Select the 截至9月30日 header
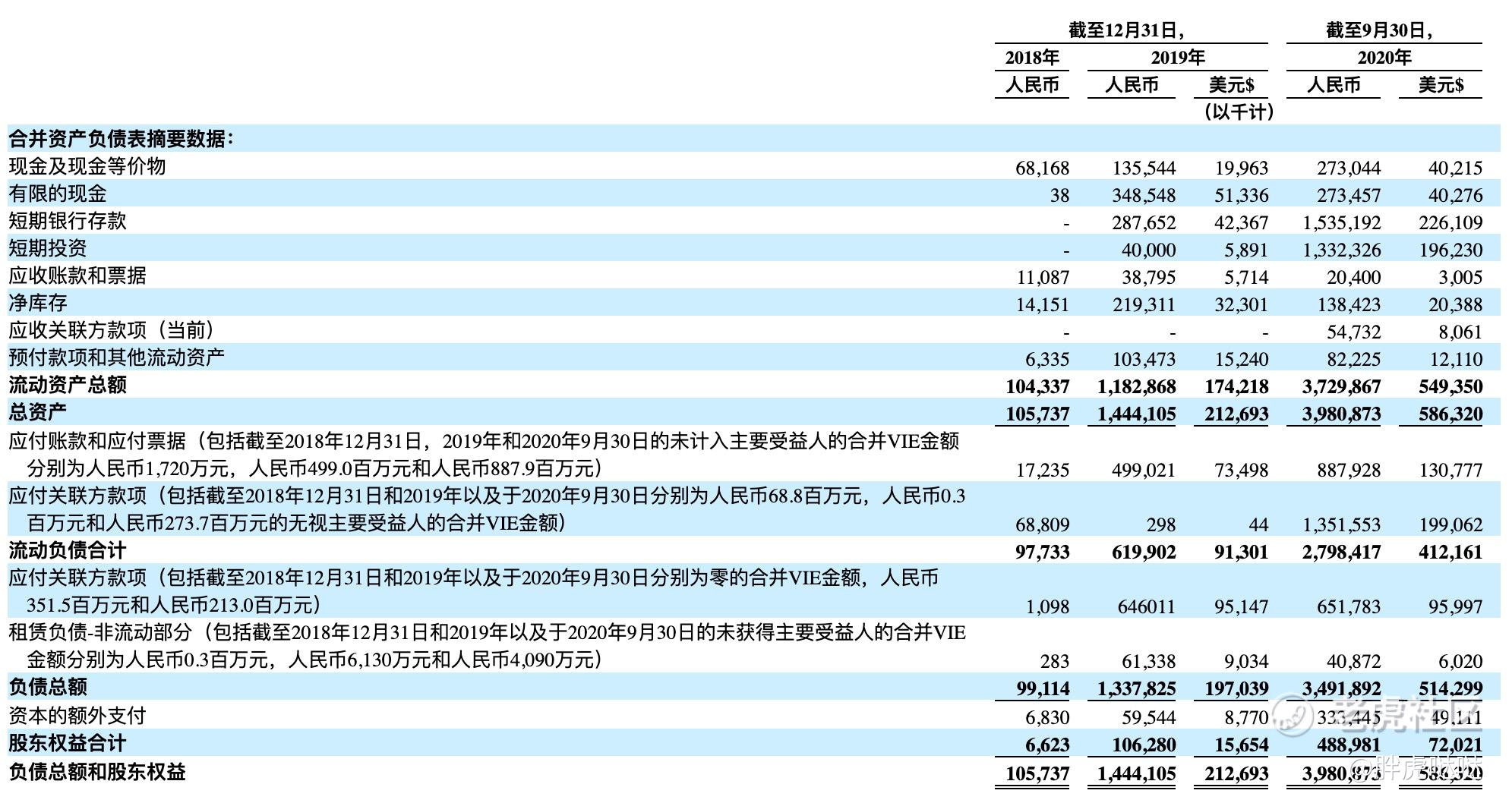 (x=1379, y=30)
